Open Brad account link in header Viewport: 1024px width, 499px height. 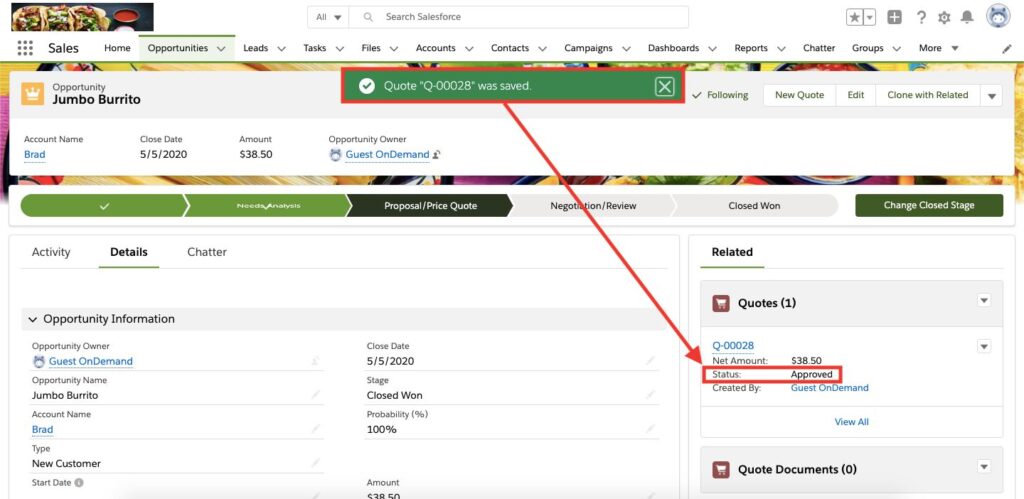(x=35, y=155)
